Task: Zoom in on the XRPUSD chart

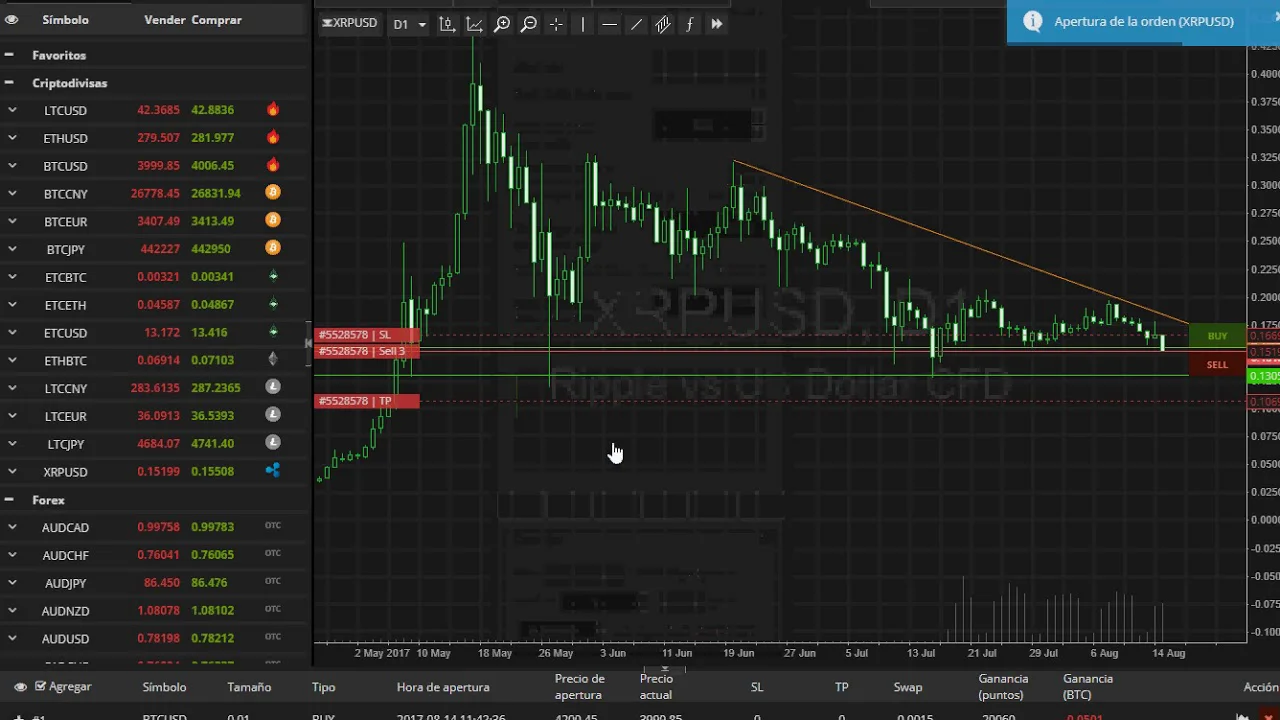Action: pos(502,24)
